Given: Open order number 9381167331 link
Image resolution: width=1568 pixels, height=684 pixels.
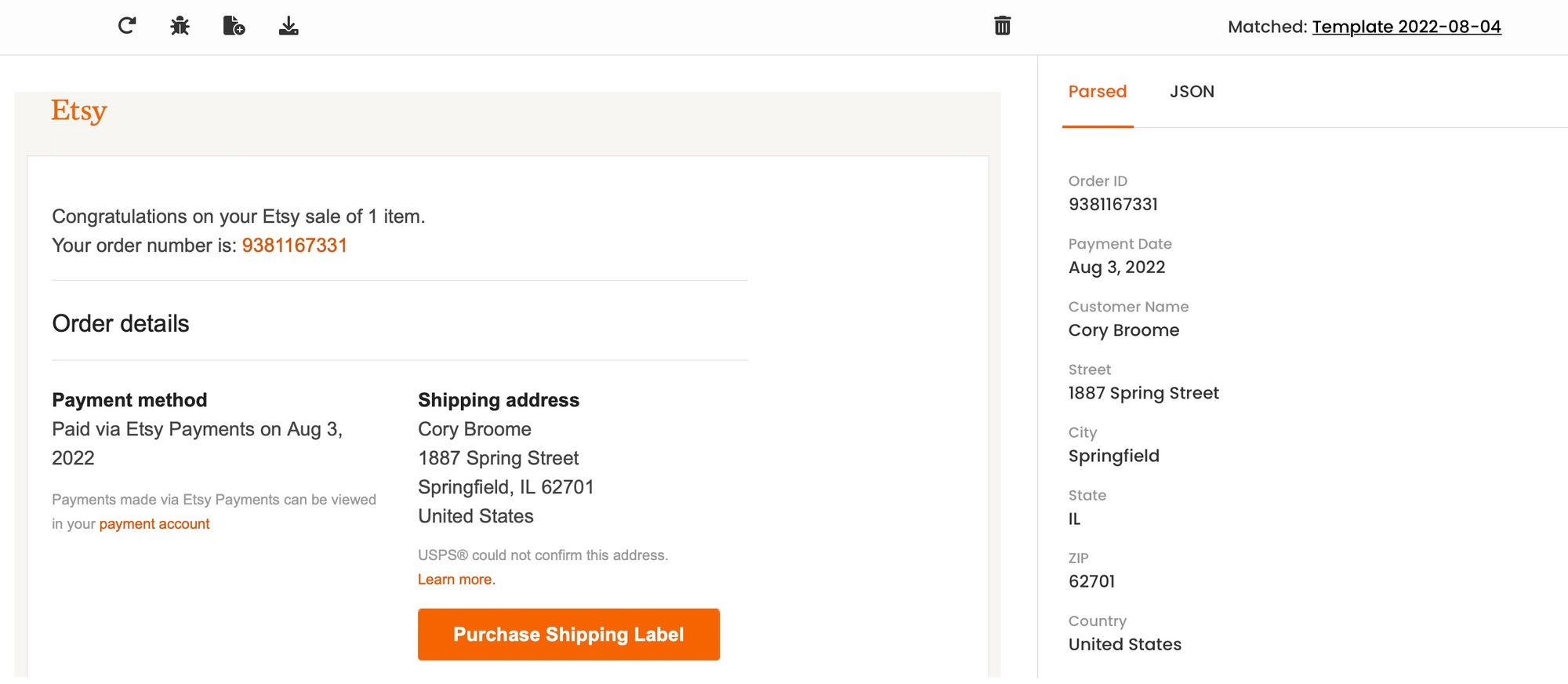Looking at the screenshot, I should coord(294,246).
